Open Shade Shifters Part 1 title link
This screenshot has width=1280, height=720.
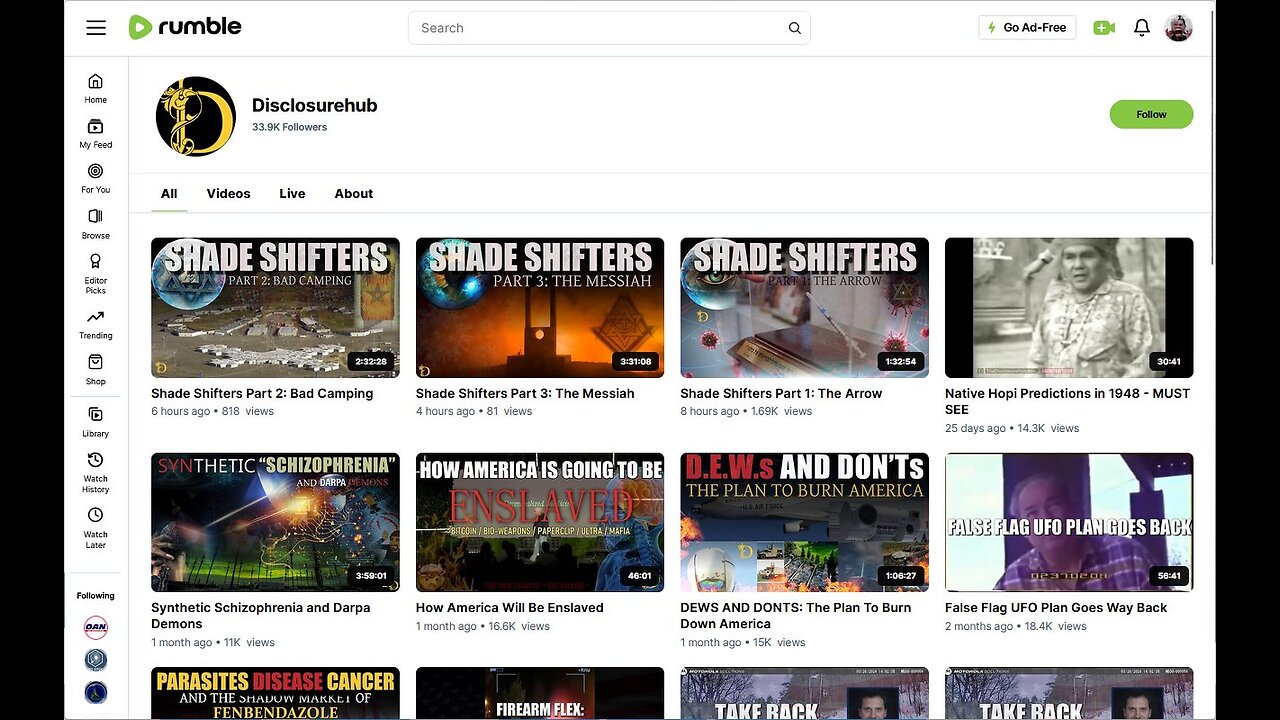pos(781,394)
